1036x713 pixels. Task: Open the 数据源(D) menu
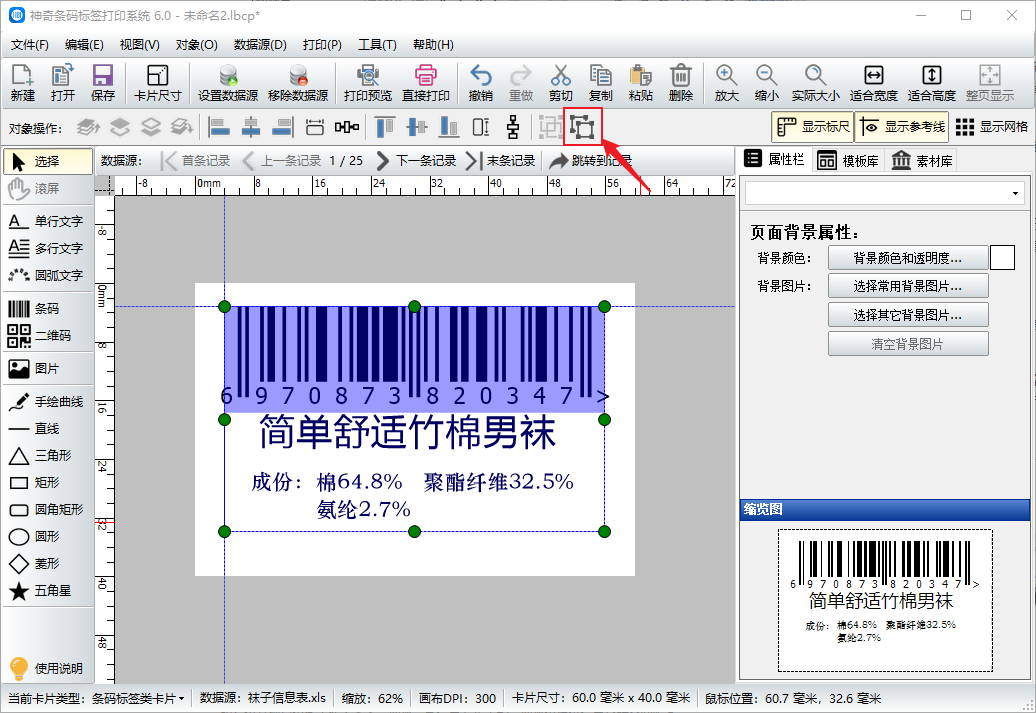(260, 45)
